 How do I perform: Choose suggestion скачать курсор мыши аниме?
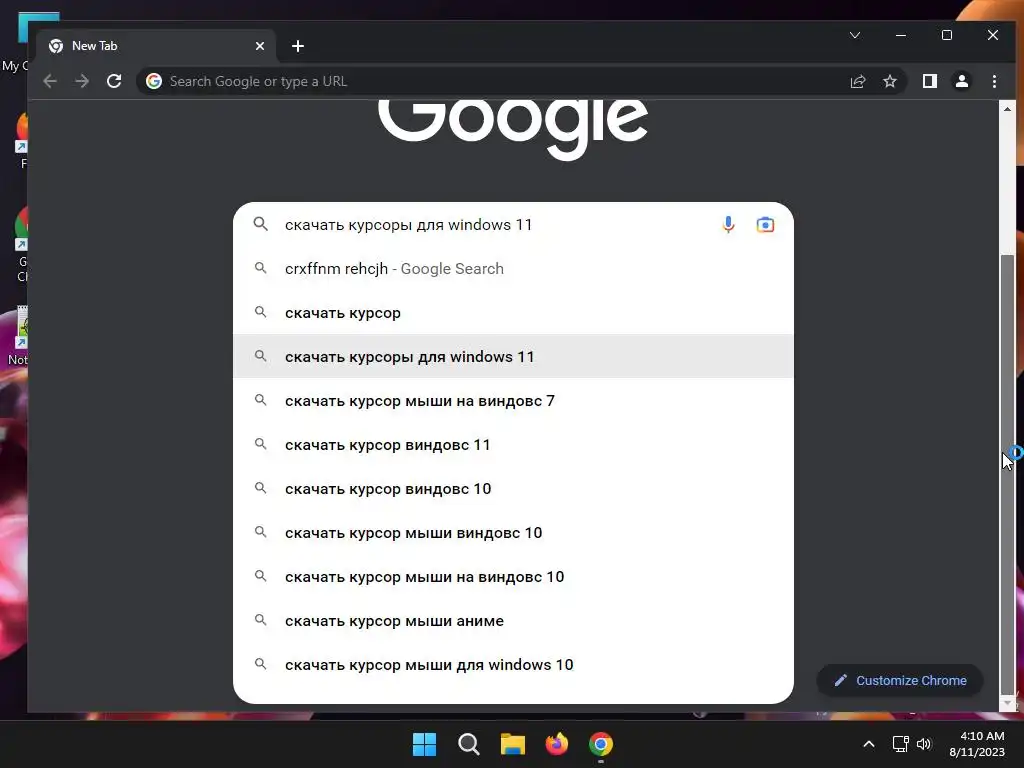(x=513, y=620)
